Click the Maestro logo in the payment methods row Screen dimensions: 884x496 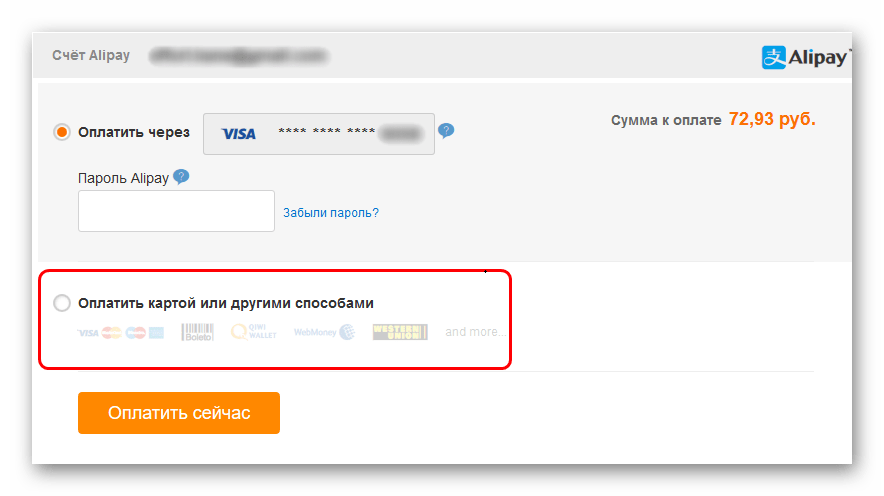(x=135, y=333)
